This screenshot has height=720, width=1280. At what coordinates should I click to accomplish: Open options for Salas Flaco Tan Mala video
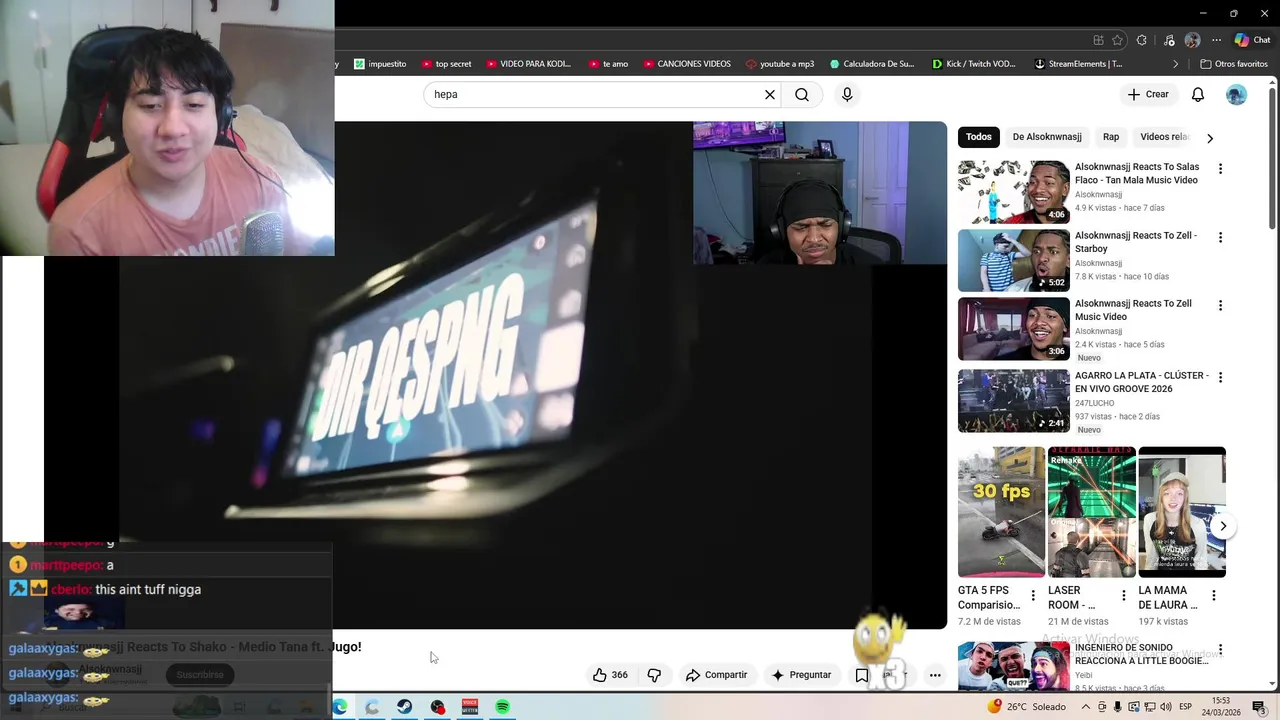tap(1220, 169)
